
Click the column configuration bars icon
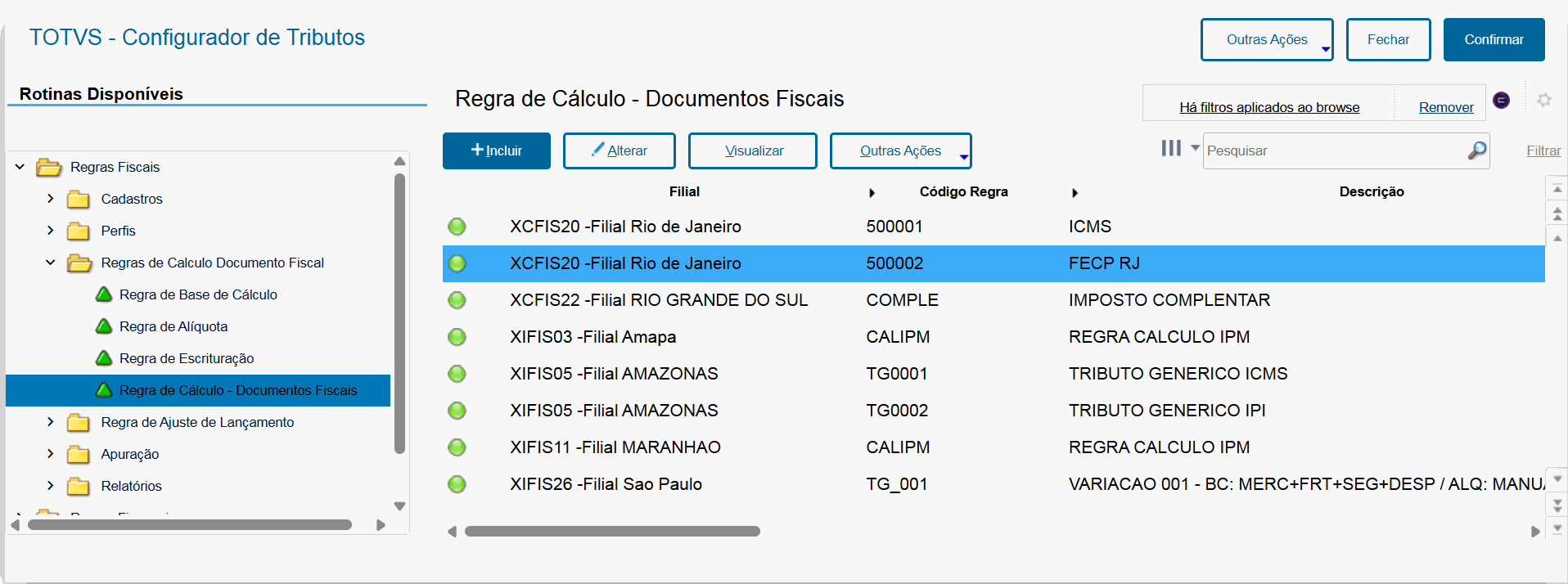(1171, 148)
